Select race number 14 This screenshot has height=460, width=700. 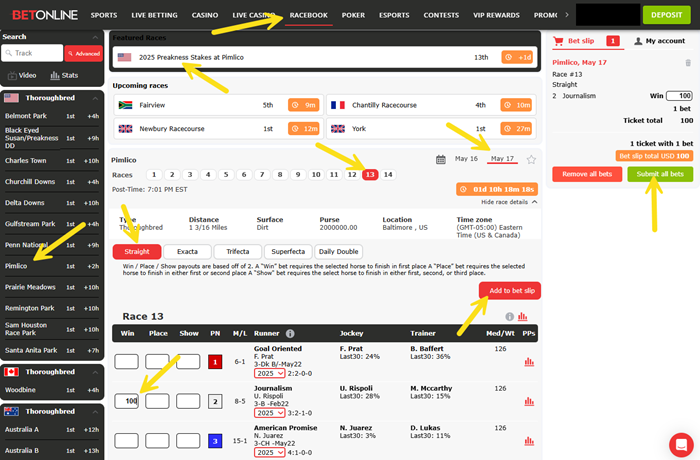[x=388, y=174]
